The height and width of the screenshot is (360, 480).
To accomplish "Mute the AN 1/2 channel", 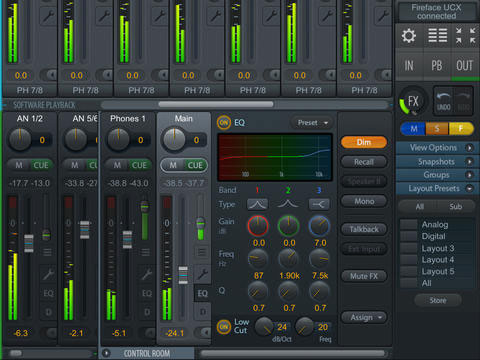I will coord(19,165).
